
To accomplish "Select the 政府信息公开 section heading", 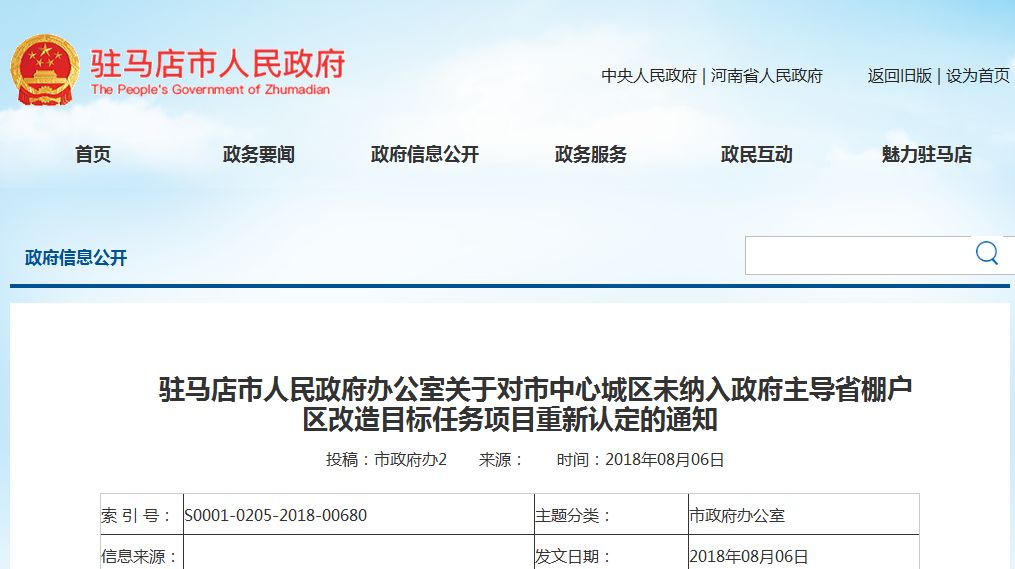I will (x=76, y=258).
